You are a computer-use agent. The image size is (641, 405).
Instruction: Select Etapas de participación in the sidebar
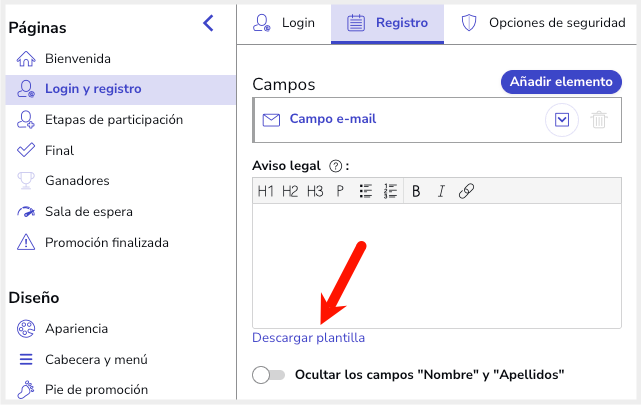coord(113,120)
